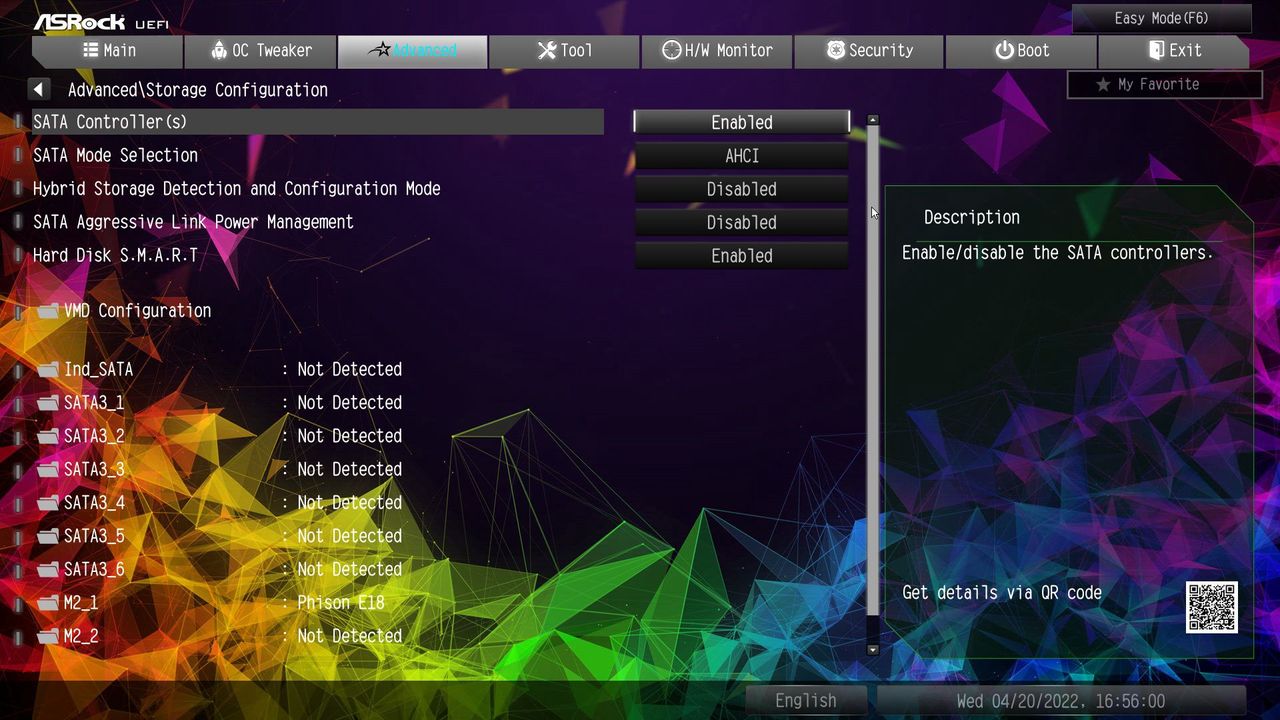Click the ASRock UEFI logo

point(101,20)
